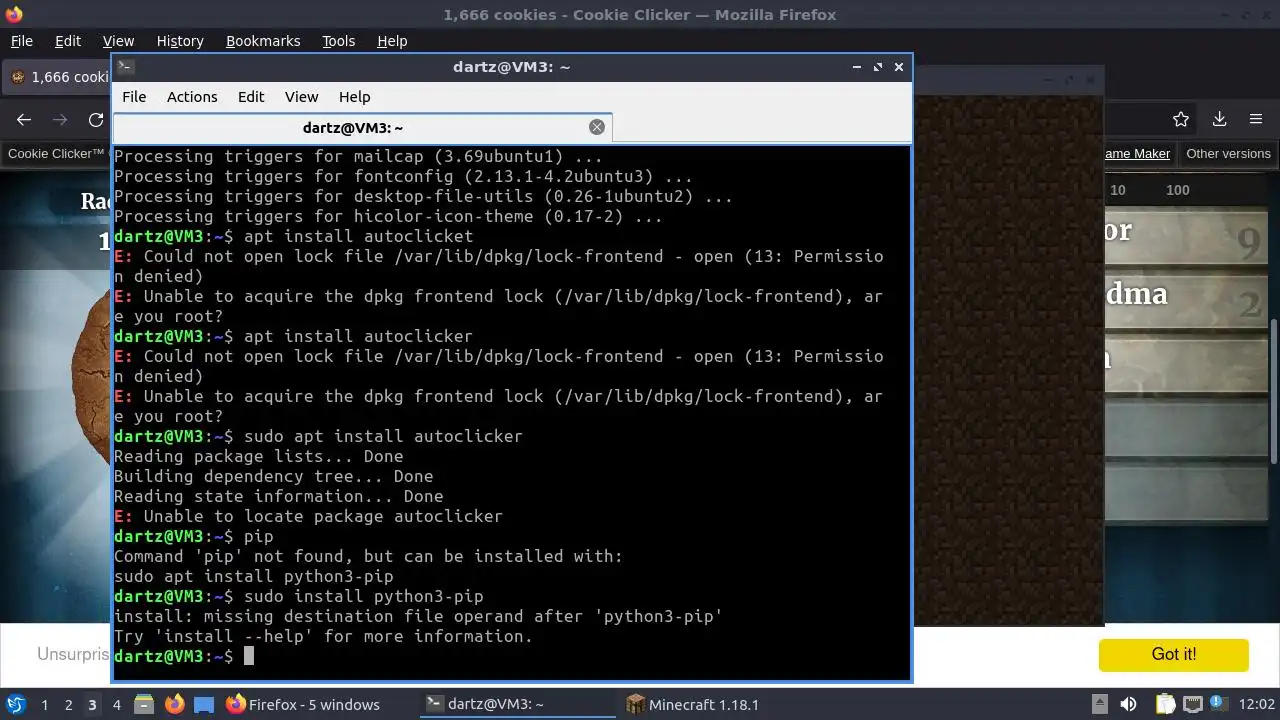Open the terminal File menu
This screenshot has width=1280, height=720.
(x=134, y=97)
